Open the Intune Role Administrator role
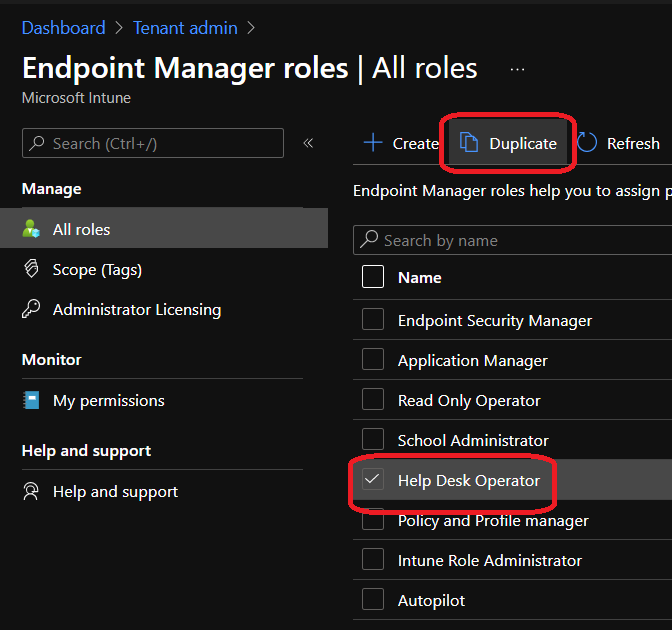Screen dimensions: 672x630 pyautogui.click(x=489, y=560)
